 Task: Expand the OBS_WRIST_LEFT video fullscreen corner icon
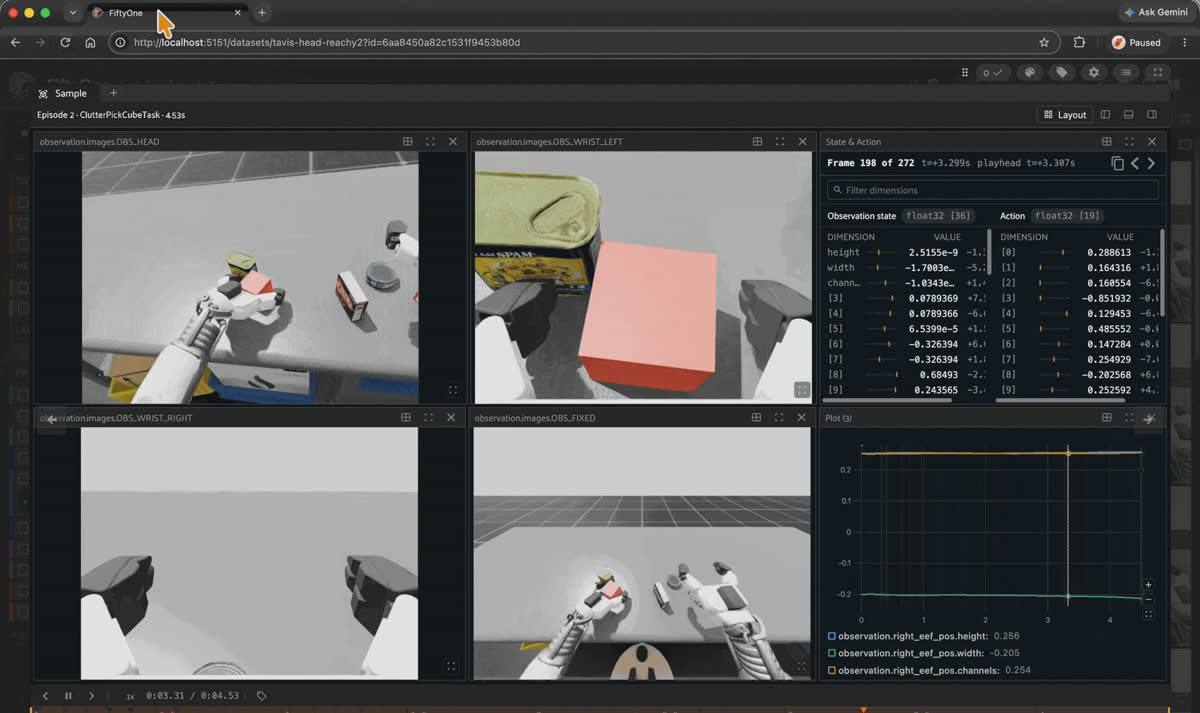[x=801, y=390]
